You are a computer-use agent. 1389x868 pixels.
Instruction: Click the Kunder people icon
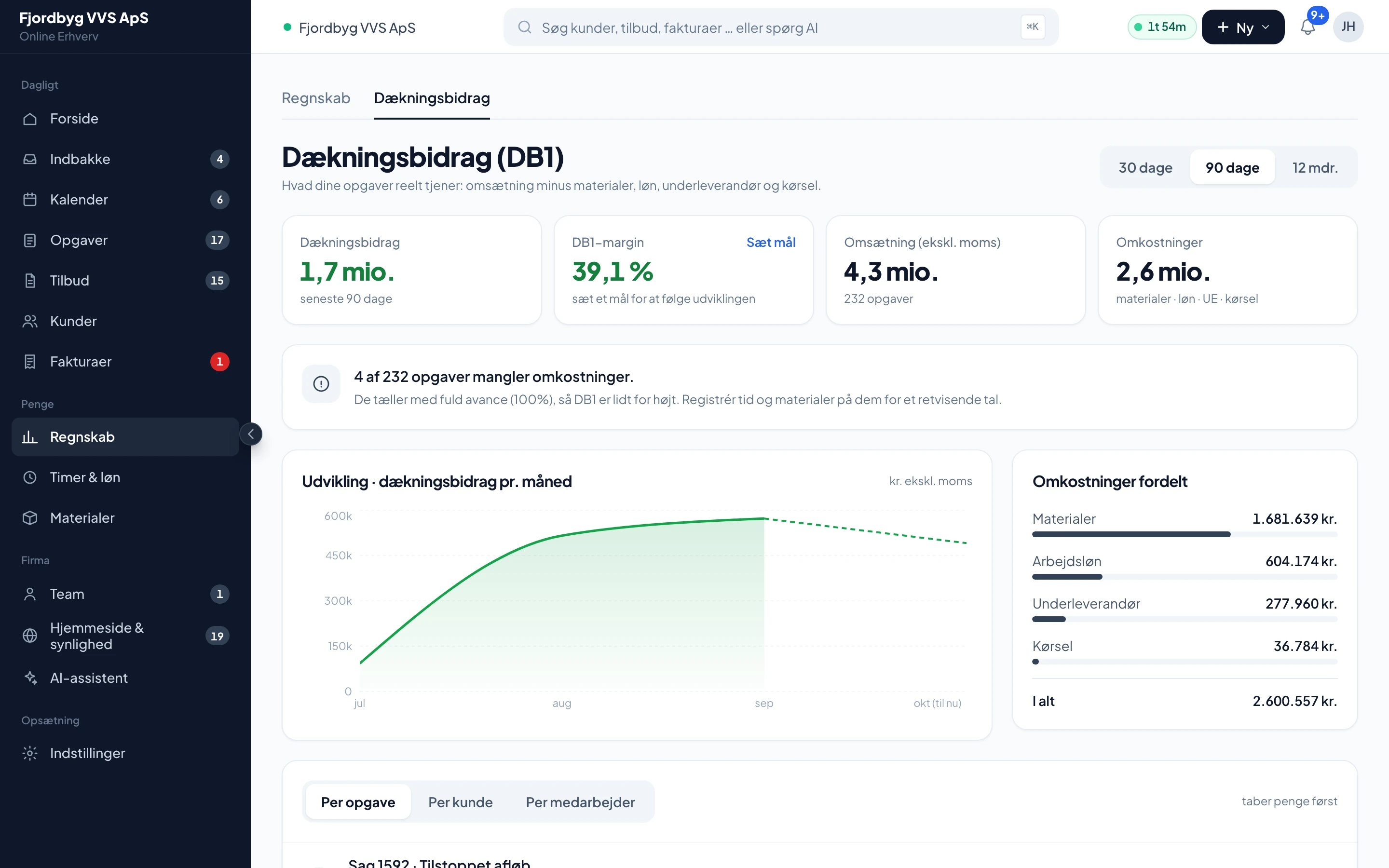(30, 322)
